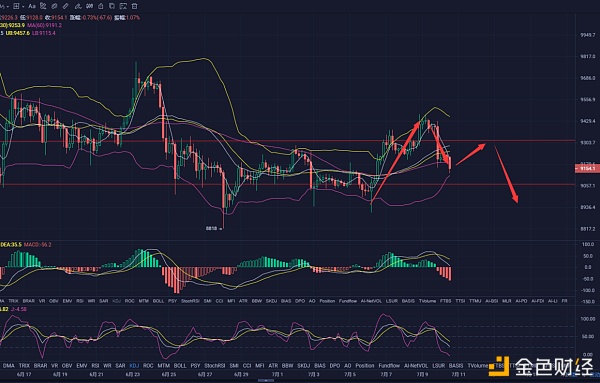Image resolution: width=600 pixels, height=383 pixels.
Task: Choose CCI indicator below the MACD panel
Action: (219, 301)
